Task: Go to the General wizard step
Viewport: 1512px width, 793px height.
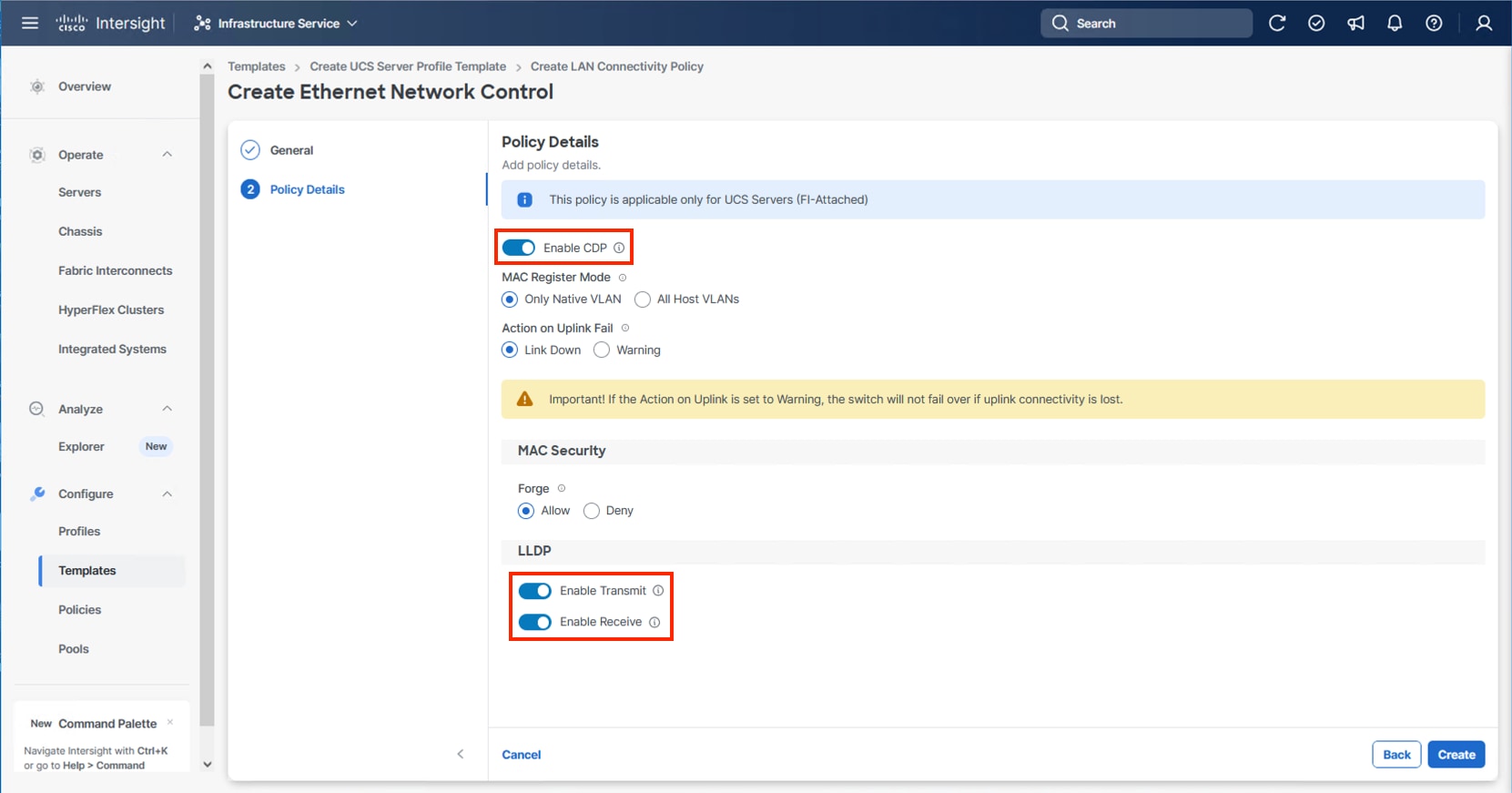Action: 278,150
